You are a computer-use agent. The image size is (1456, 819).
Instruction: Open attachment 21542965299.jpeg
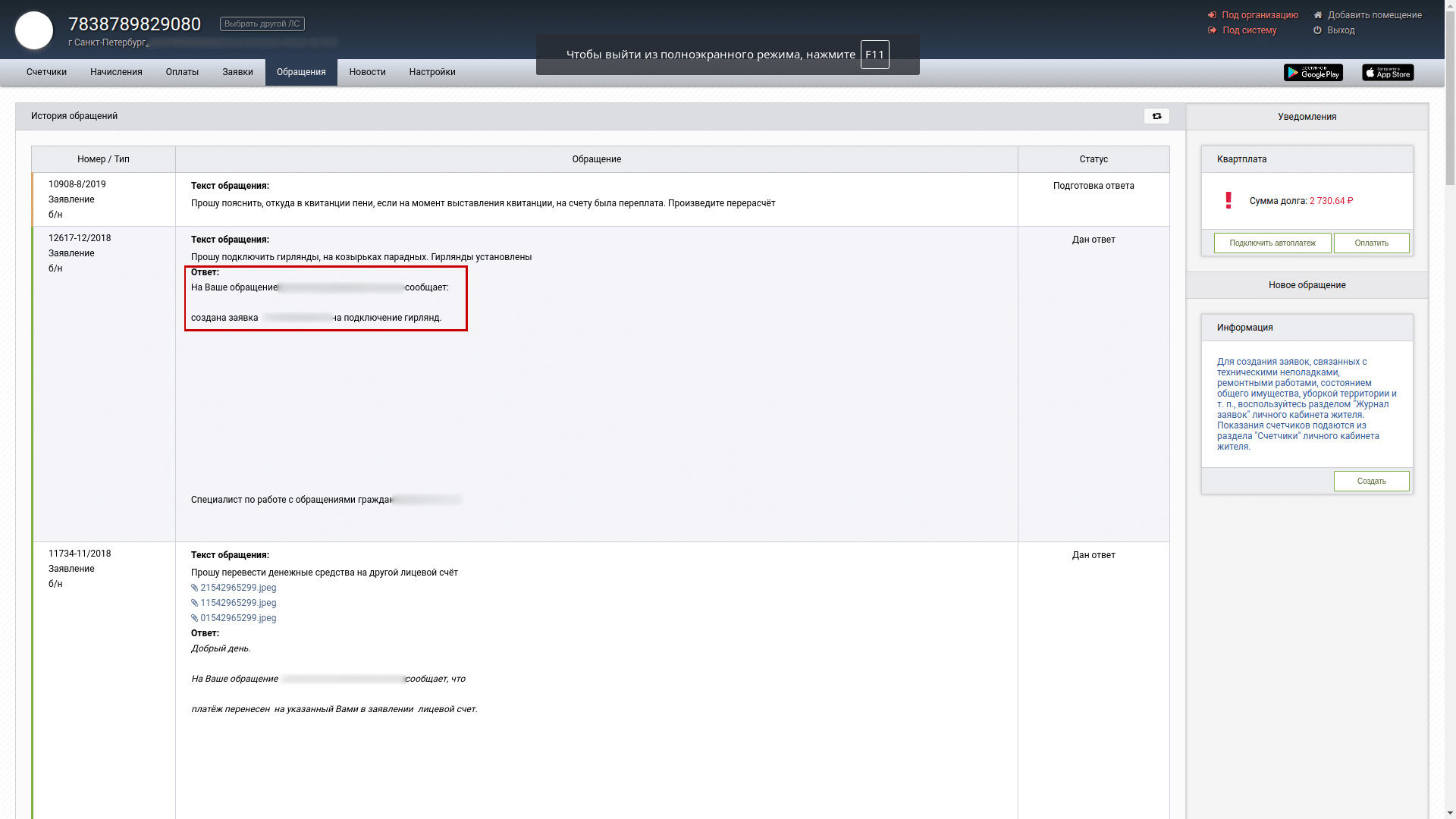pos(237,588)
